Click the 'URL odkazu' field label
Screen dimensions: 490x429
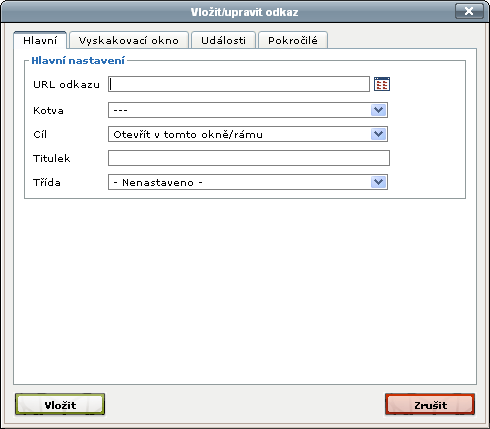66,85
